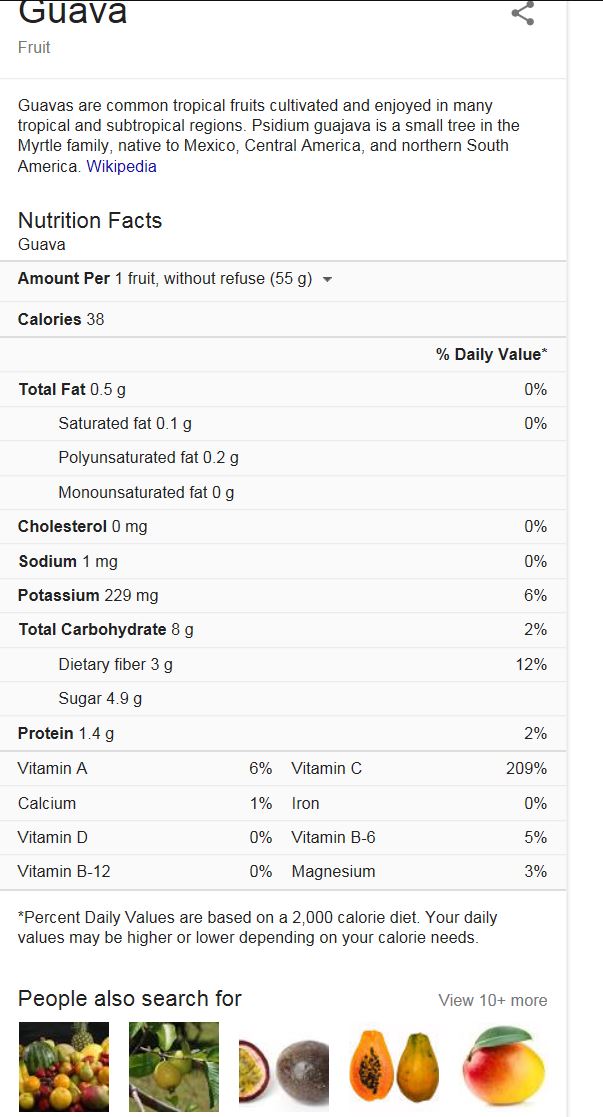Open the serving size dropdown arrow
603x1117 pixels.
[327, 280]
